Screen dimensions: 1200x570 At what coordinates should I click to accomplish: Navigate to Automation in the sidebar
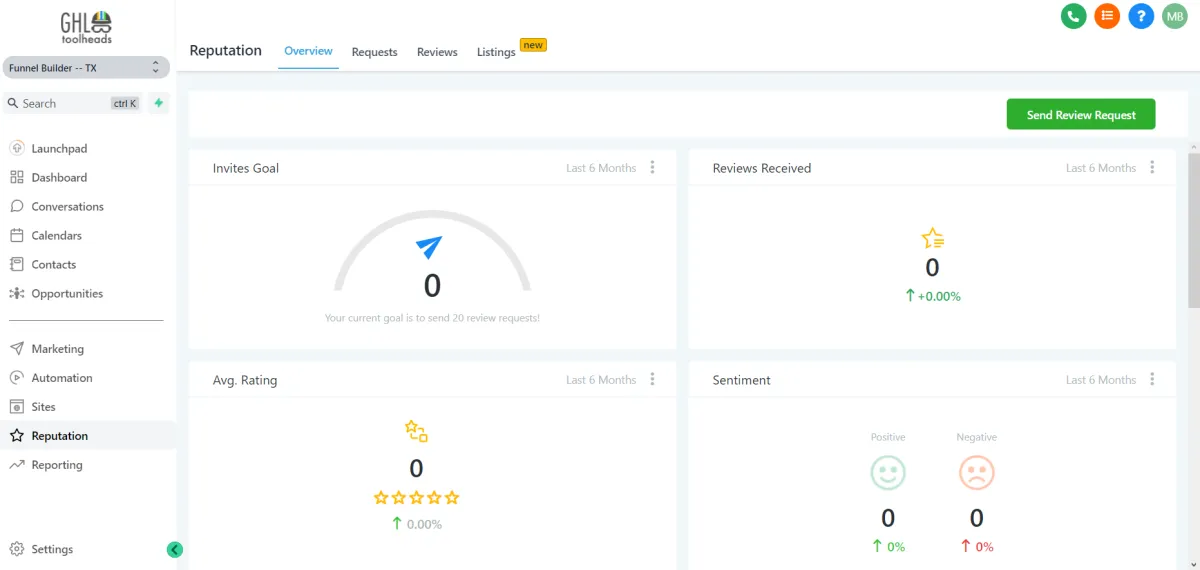coord(62,378)
